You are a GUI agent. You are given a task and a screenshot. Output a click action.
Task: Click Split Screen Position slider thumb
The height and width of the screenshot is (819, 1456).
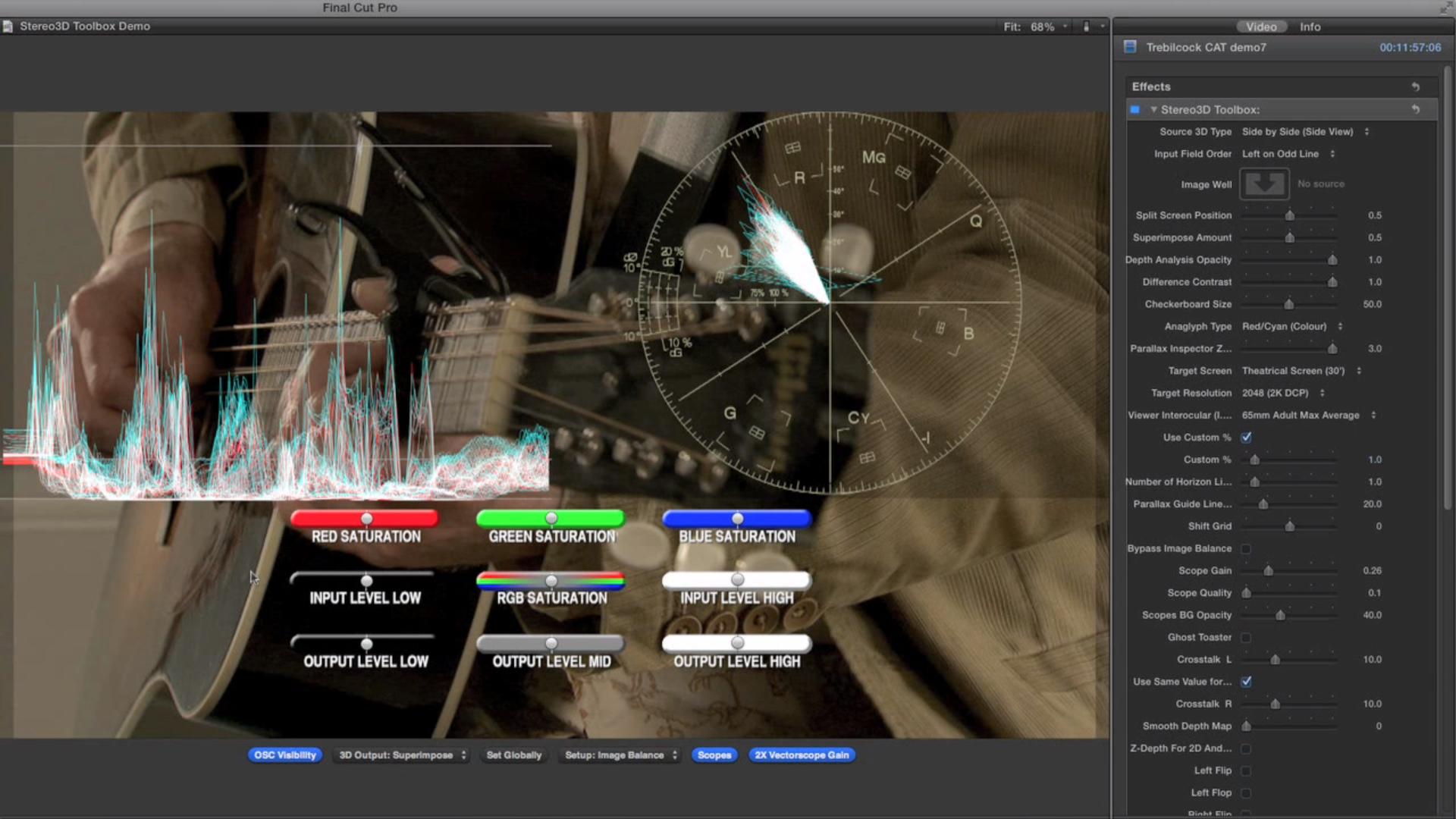coord(1289,215)
